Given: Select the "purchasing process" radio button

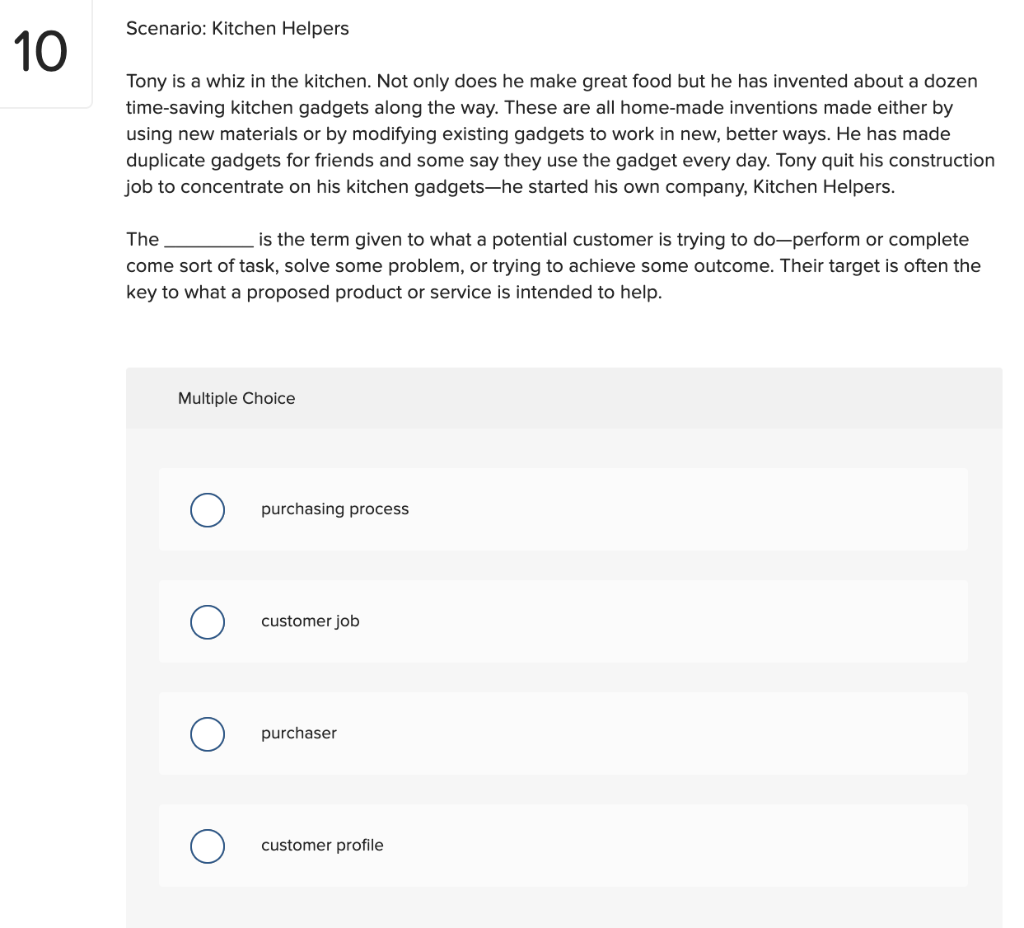Looking at the screenshot, I should (x=207, y=509).
